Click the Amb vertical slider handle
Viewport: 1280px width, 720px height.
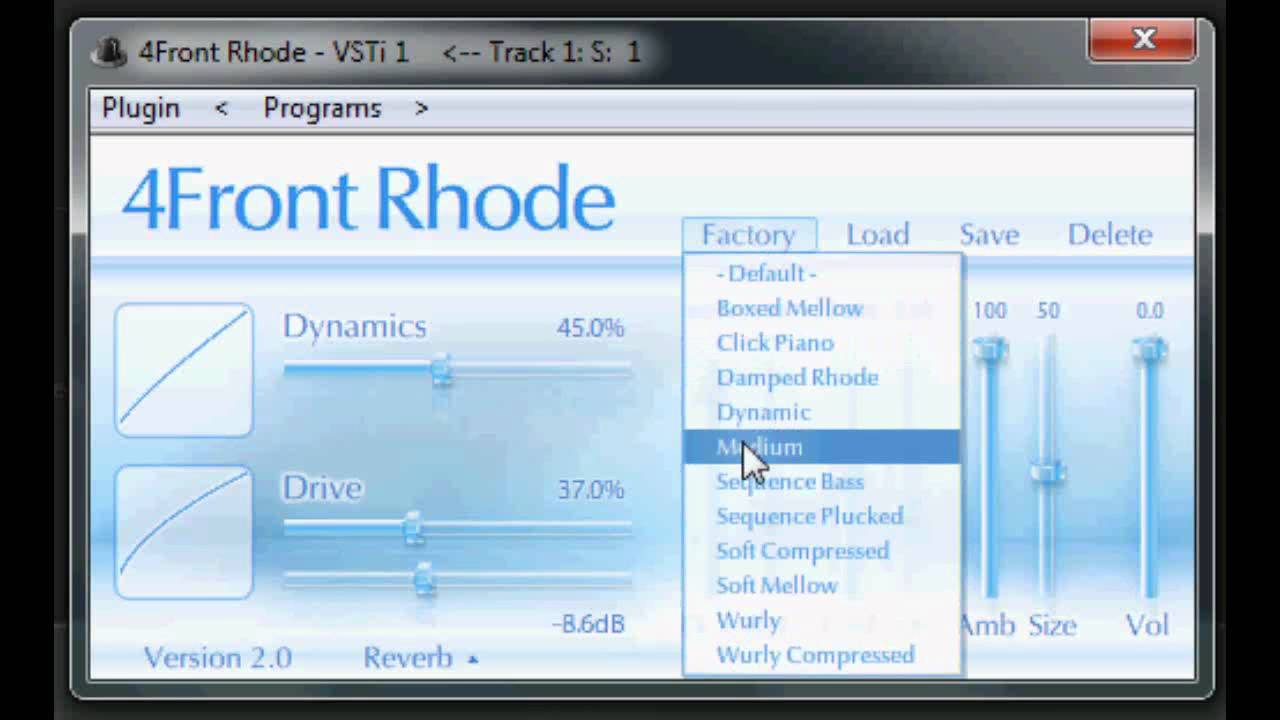(x=990, y=349)
